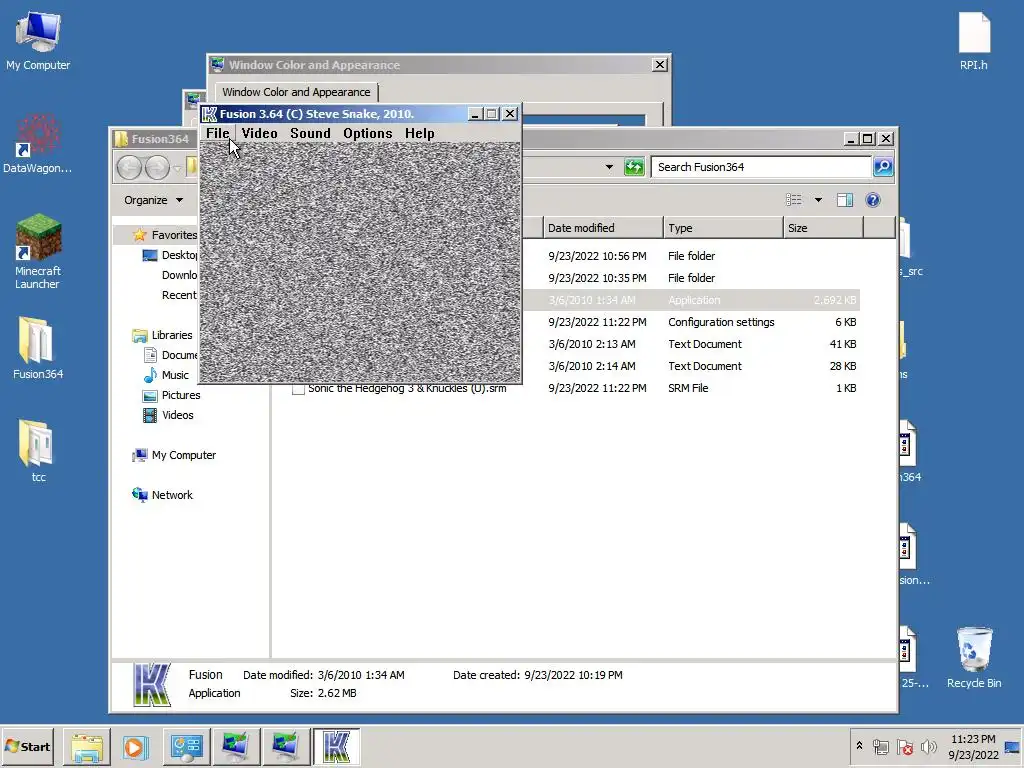
Task: Click the large Fusion icon in details pane
Action: point(152,684)
